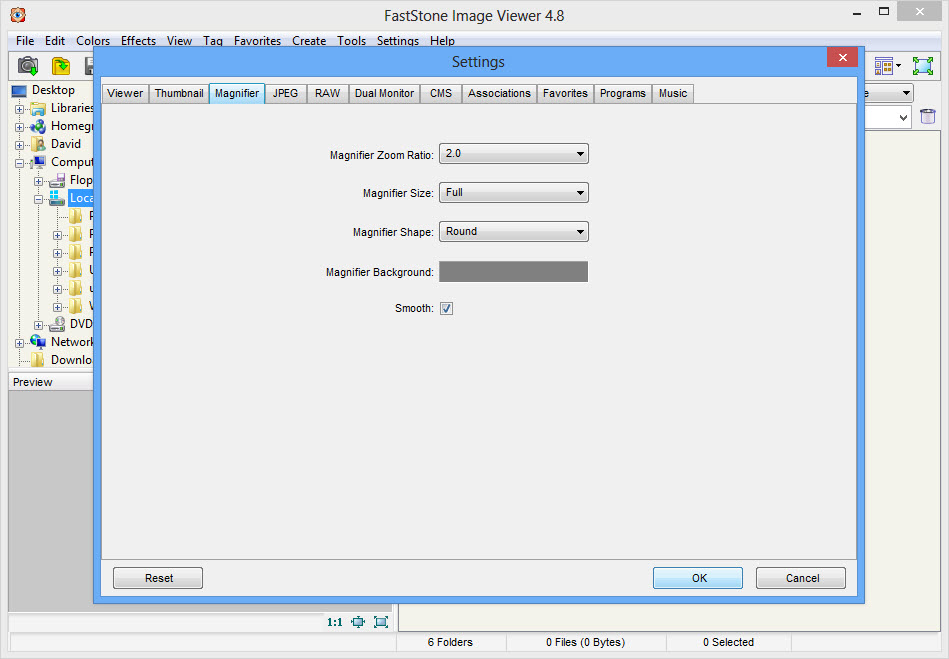Switch to the CMS tab
Screen dimensions: 949x659
coord(441,93)
